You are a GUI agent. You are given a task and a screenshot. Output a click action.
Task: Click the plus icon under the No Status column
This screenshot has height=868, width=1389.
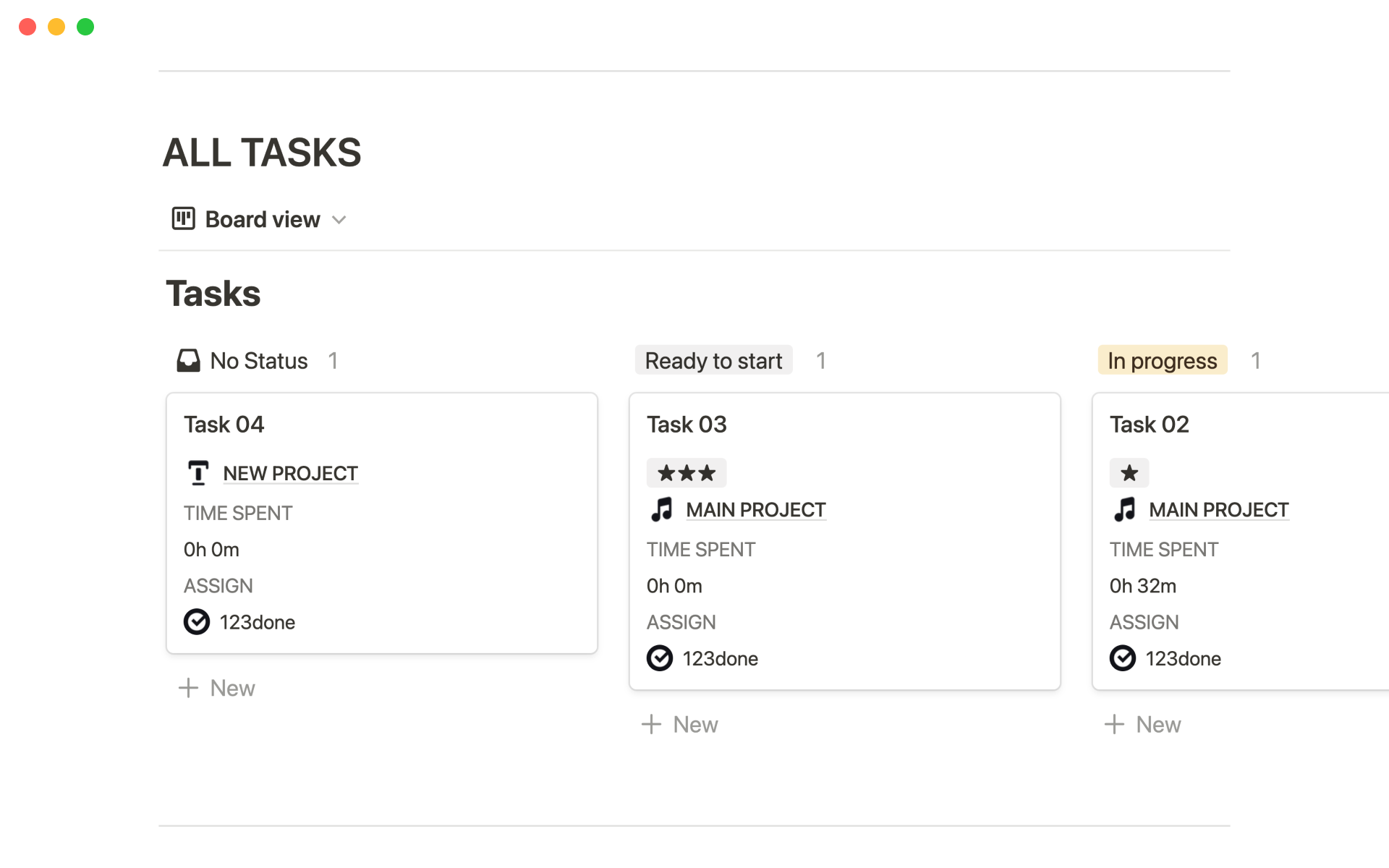(188, 688)
